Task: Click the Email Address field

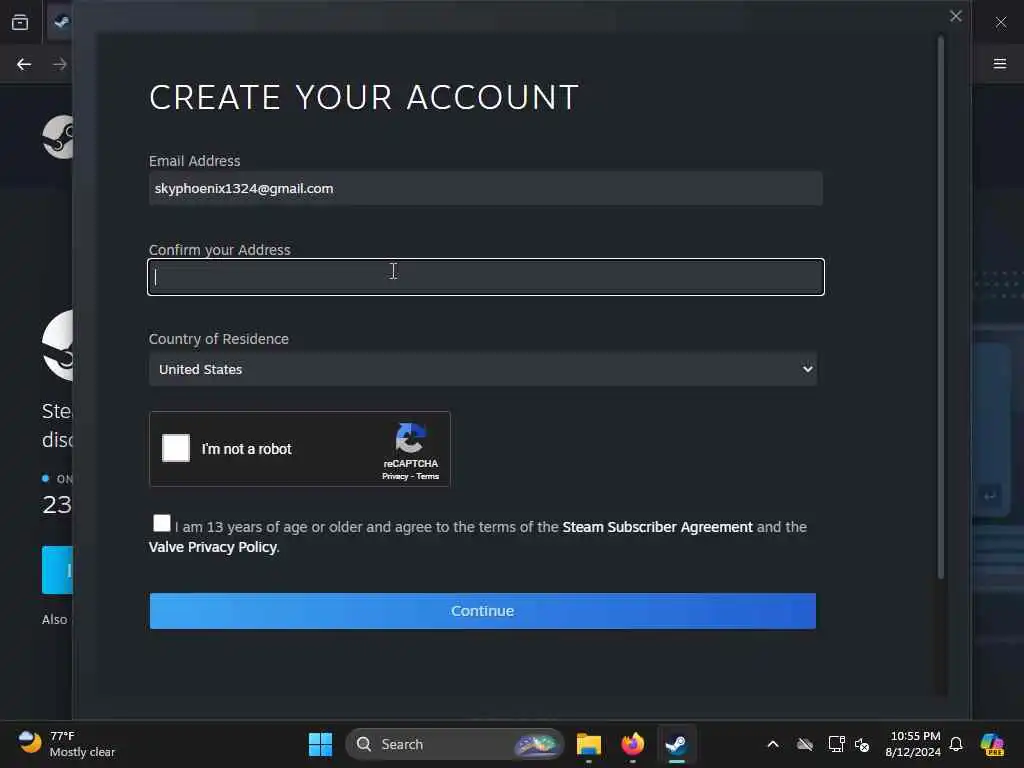Action: [x=485, y=189]
